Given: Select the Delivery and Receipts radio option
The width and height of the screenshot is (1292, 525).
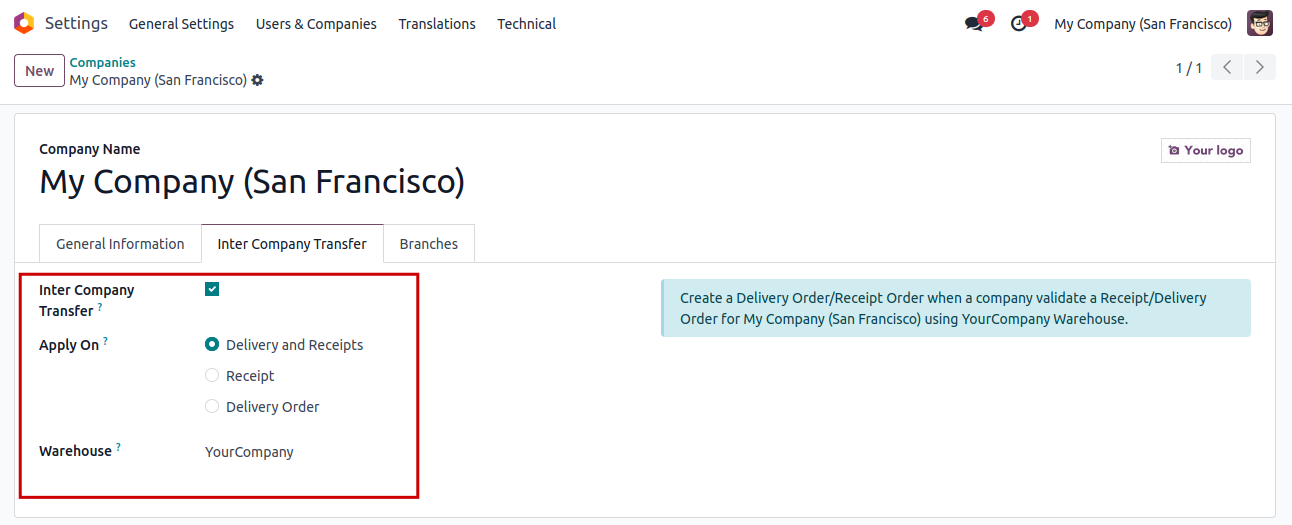Looking at the screenshot, I should (212, 345).
